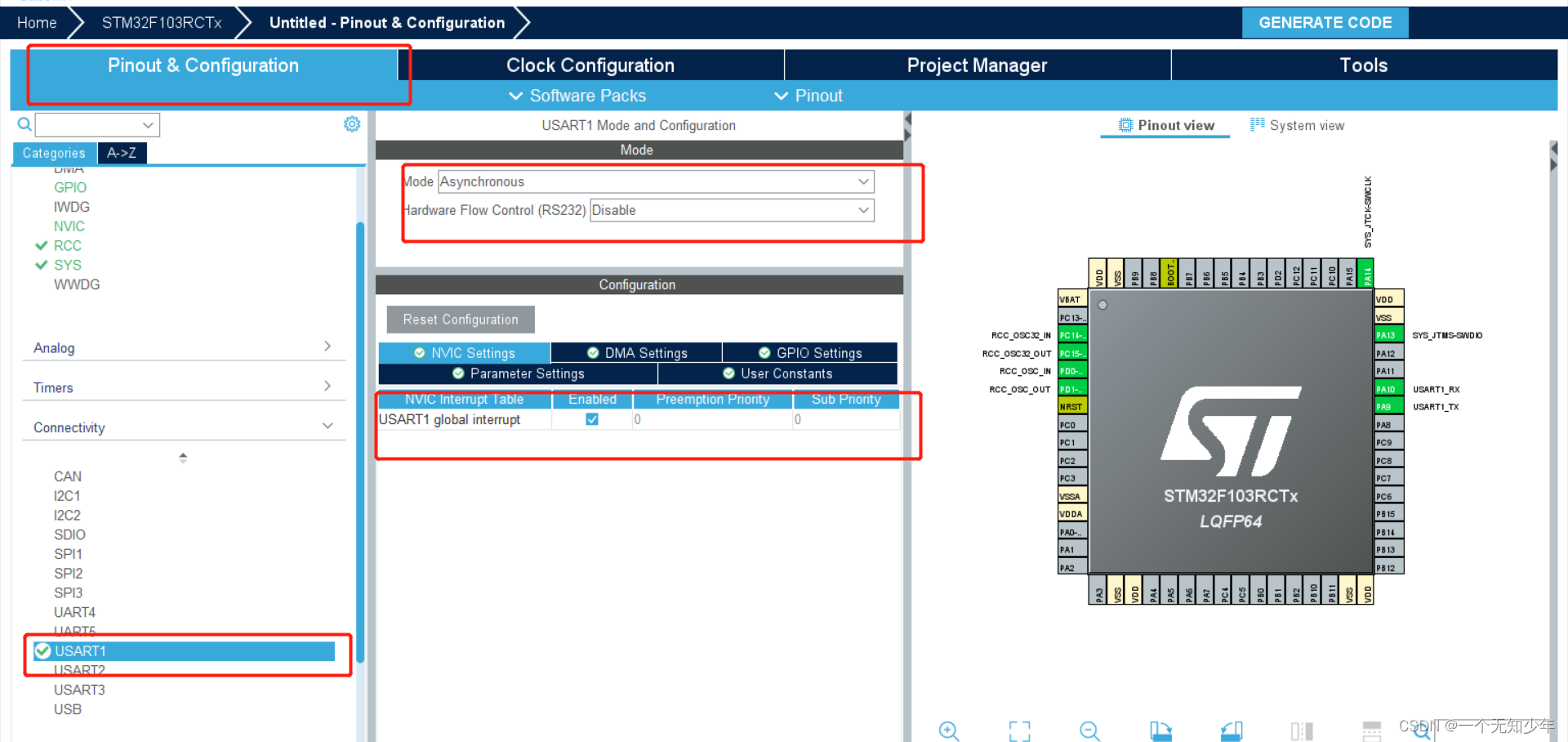Open the peripheral search combo box
Screen dimensions: 1568x742
pyautogui.click(x=97, y=125)
